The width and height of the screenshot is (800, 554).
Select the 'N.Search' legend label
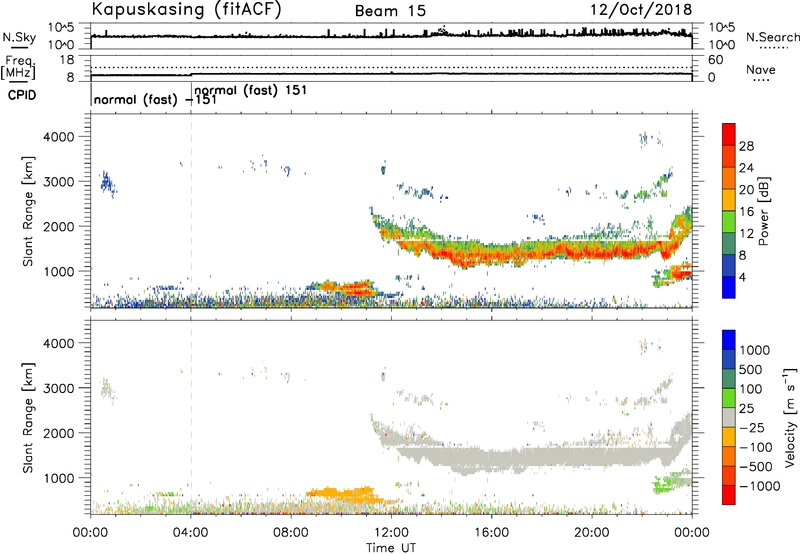coord(772,37)
